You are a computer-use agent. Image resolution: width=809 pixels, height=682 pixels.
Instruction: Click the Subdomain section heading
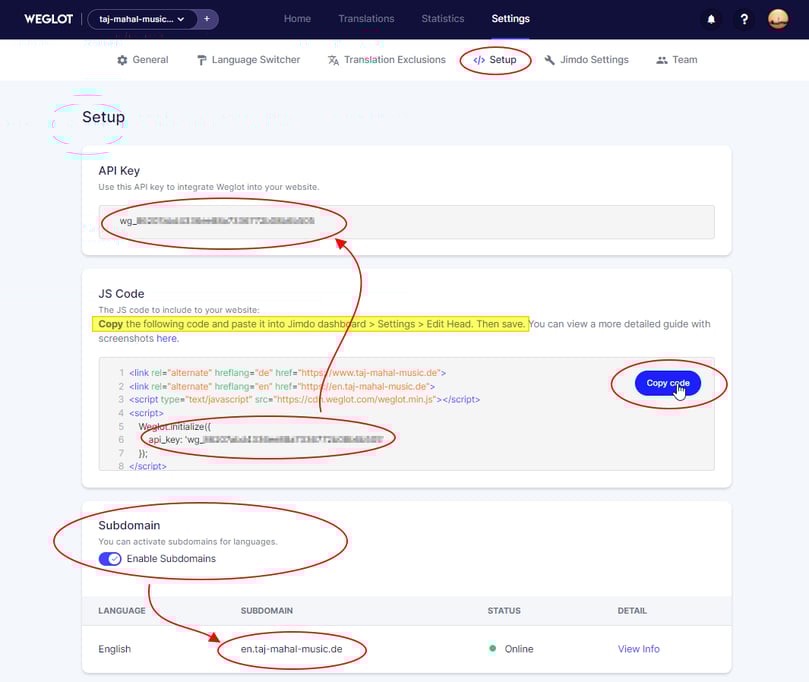[129, 525]
